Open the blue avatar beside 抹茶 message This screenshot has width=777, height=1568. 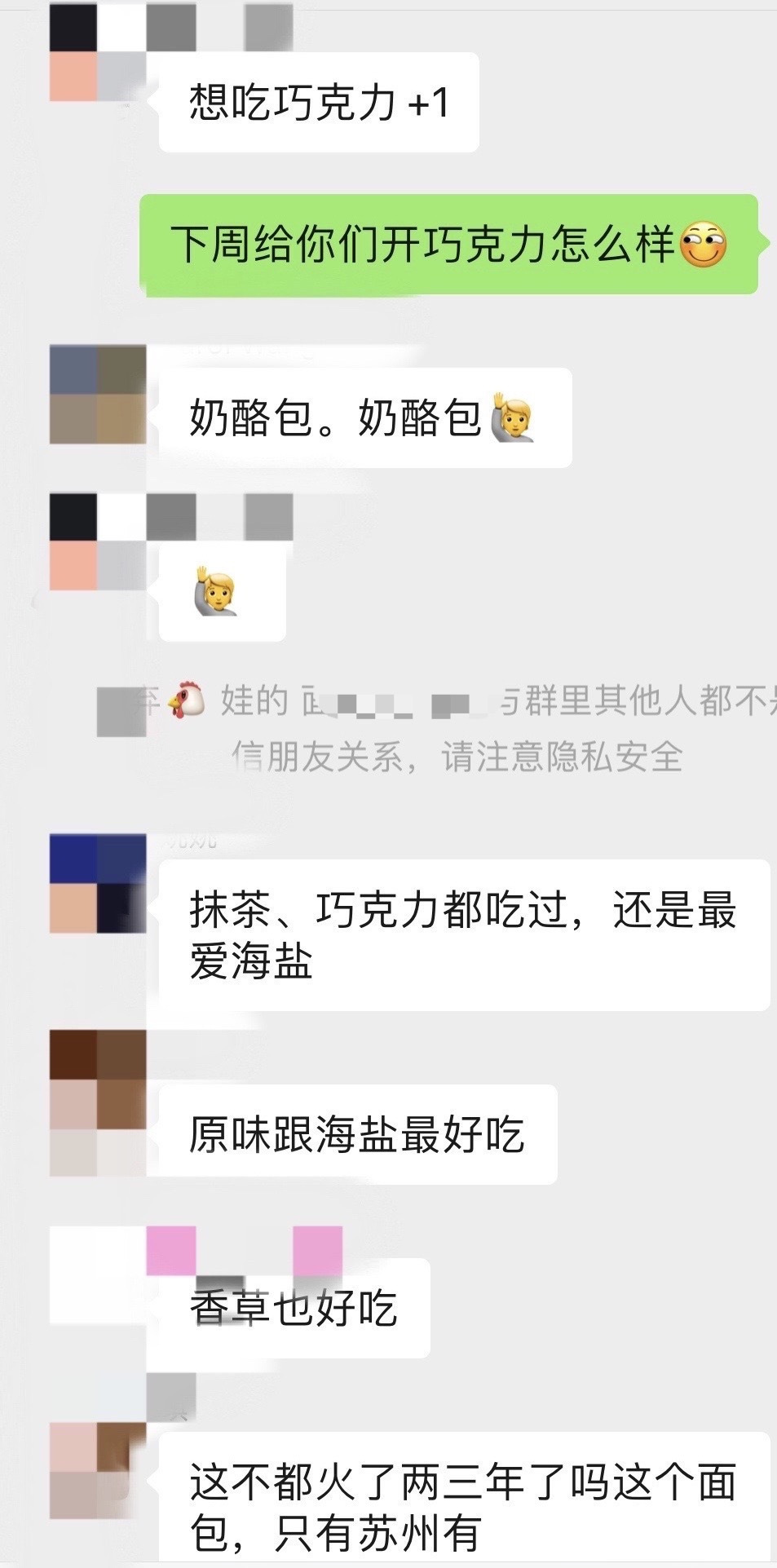(98, 884)
